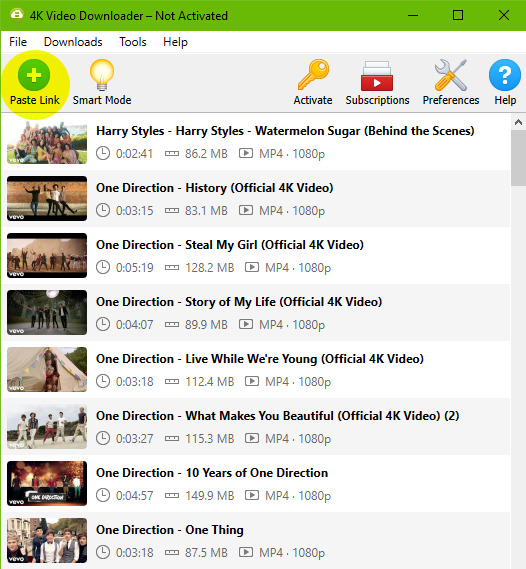Click the blue Help question icon

505,75
